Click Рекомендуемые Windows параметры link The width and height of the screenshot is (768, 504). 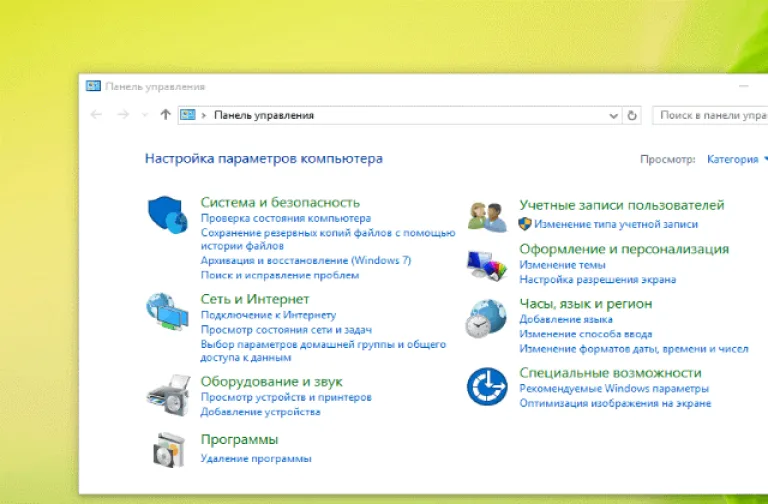tap(614, 388)
